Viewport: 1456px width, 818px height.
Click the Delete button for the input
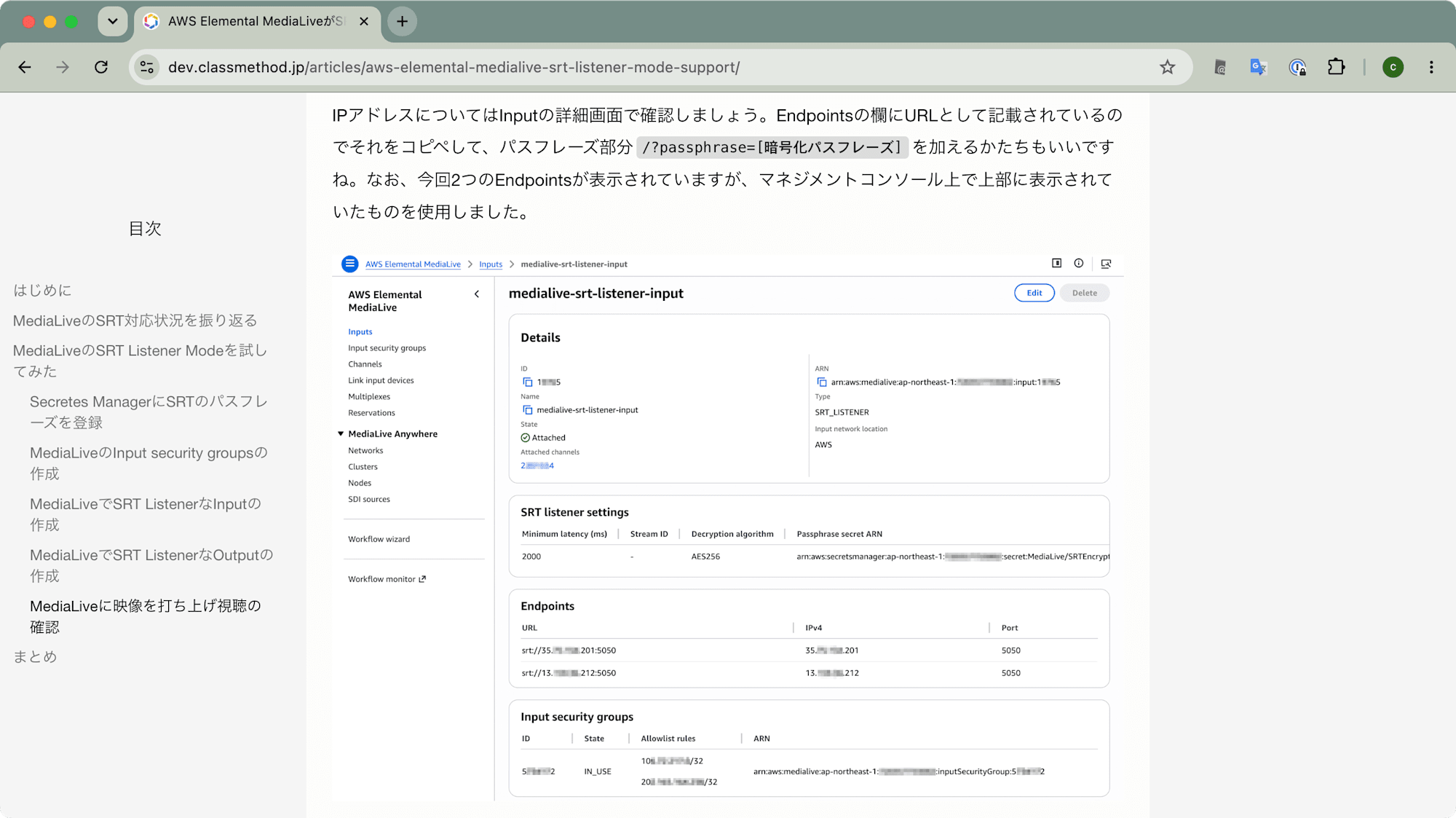click(1085, 293)
